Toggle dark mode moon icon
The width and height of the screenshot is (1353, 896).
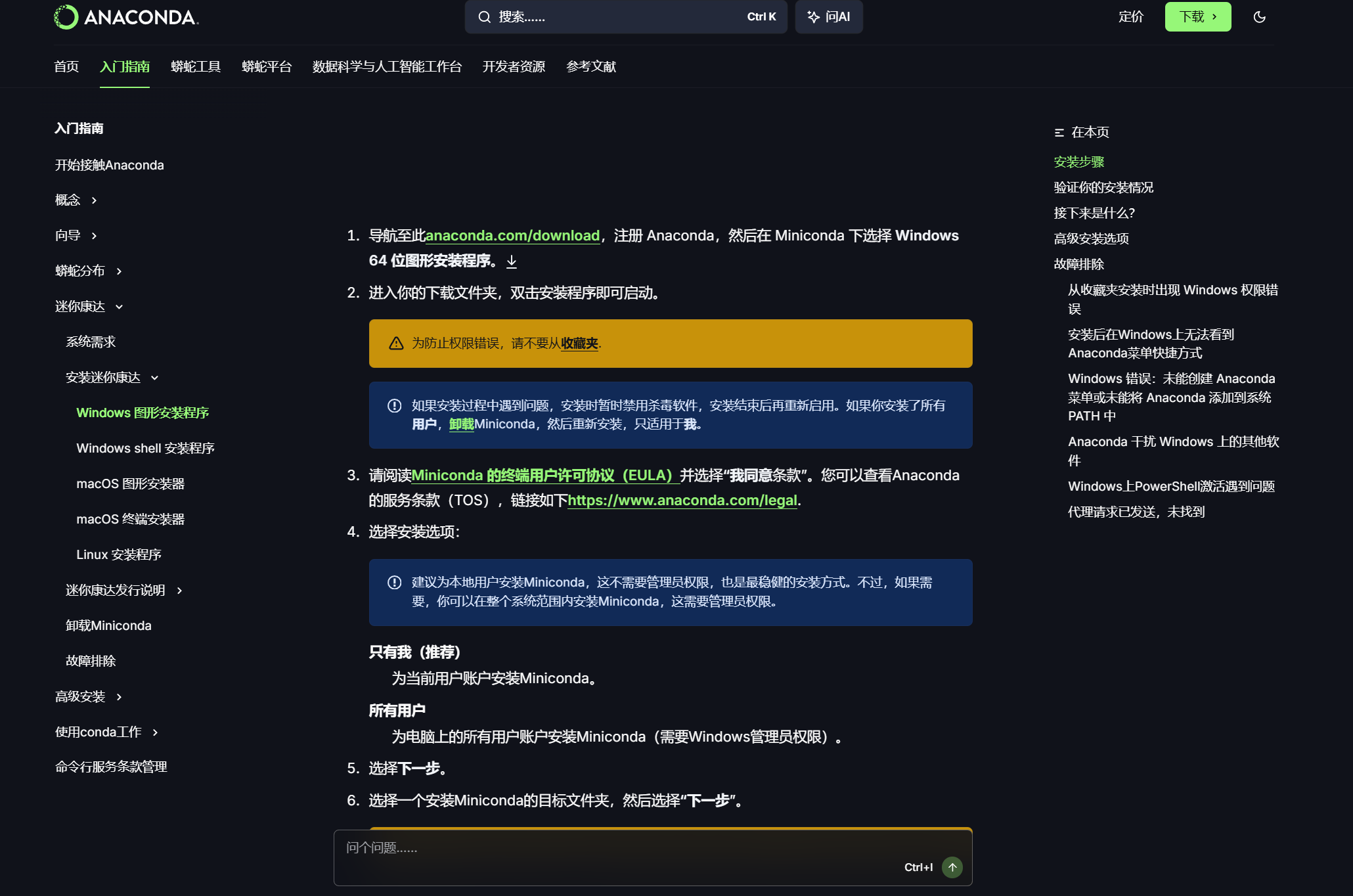tap(1259, 17)
